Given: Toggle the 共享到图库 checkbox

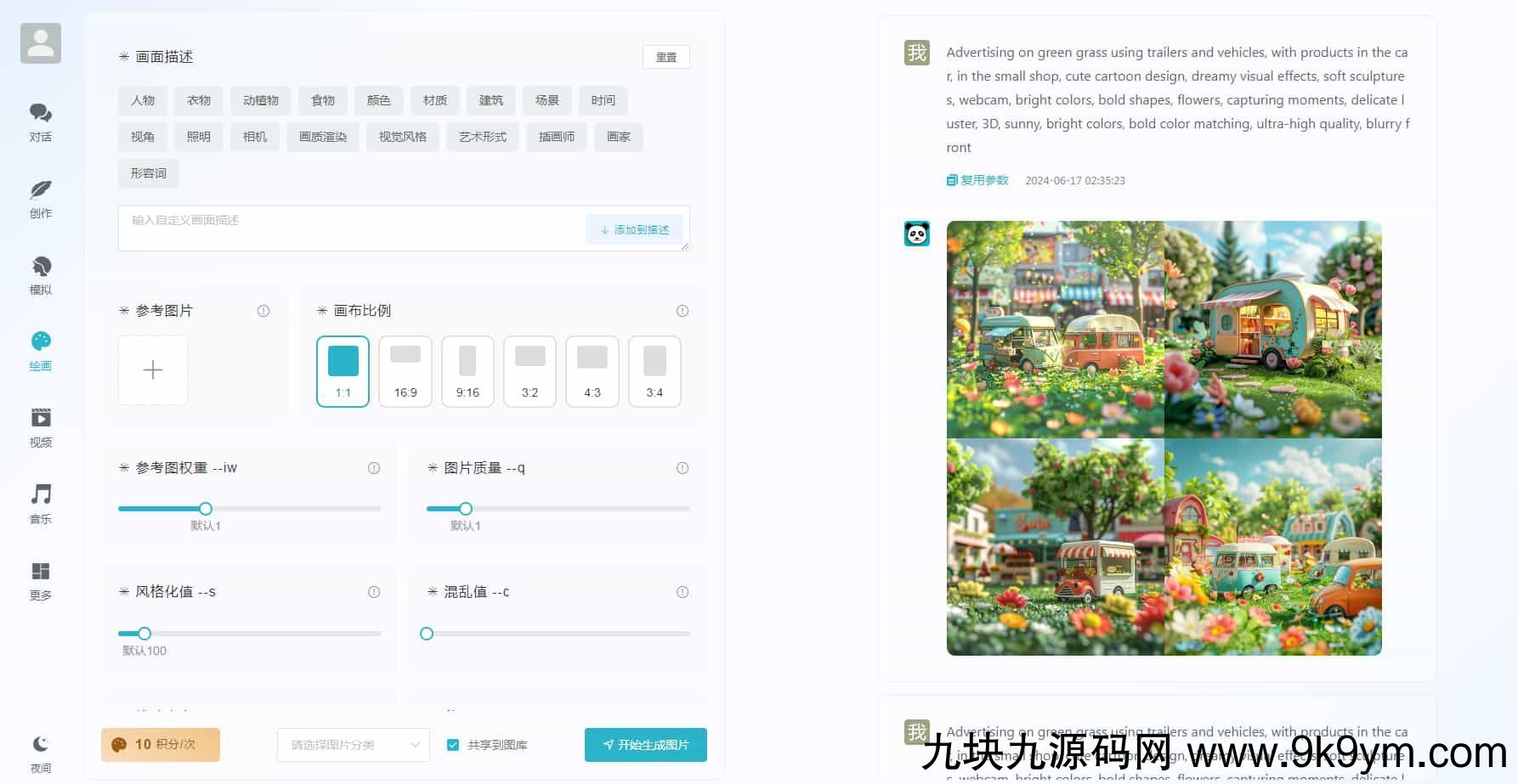Looking at the screenshot, I should (x=453, y=745).
